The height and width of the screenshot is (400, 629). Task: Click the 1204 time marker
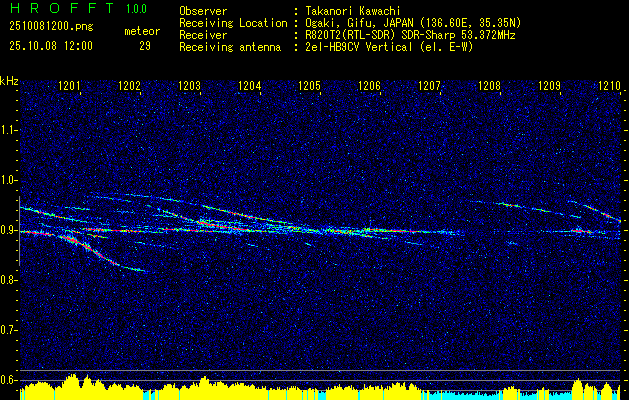click(x=250, y=85)
